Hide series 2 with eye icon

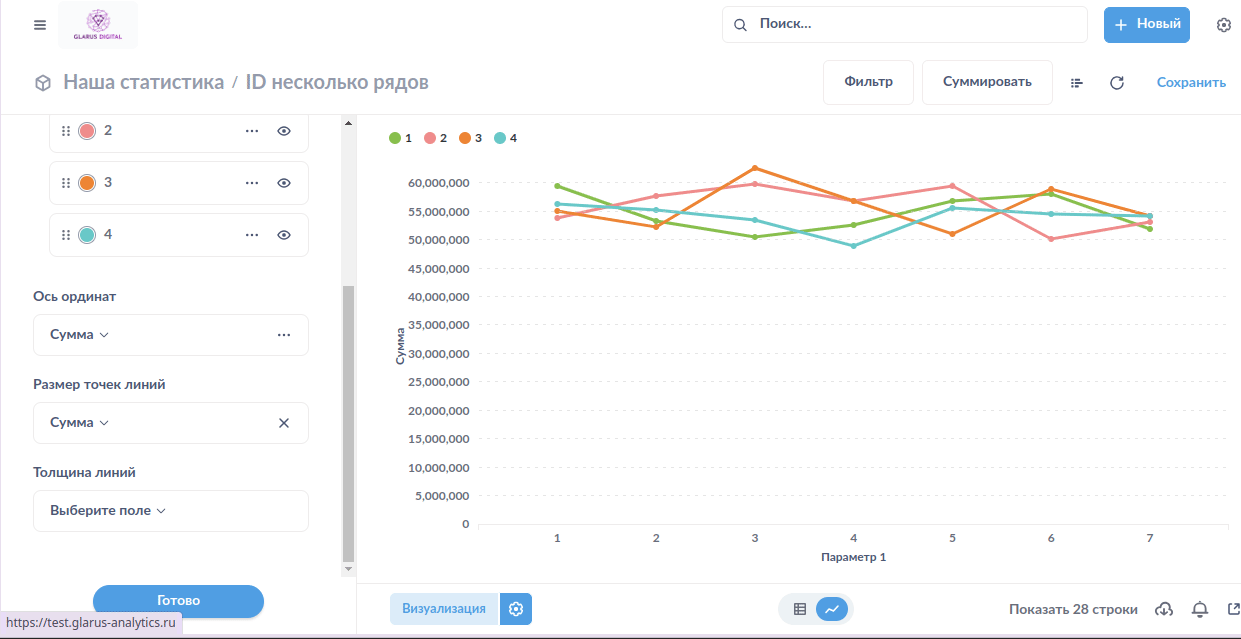[284, 131]
